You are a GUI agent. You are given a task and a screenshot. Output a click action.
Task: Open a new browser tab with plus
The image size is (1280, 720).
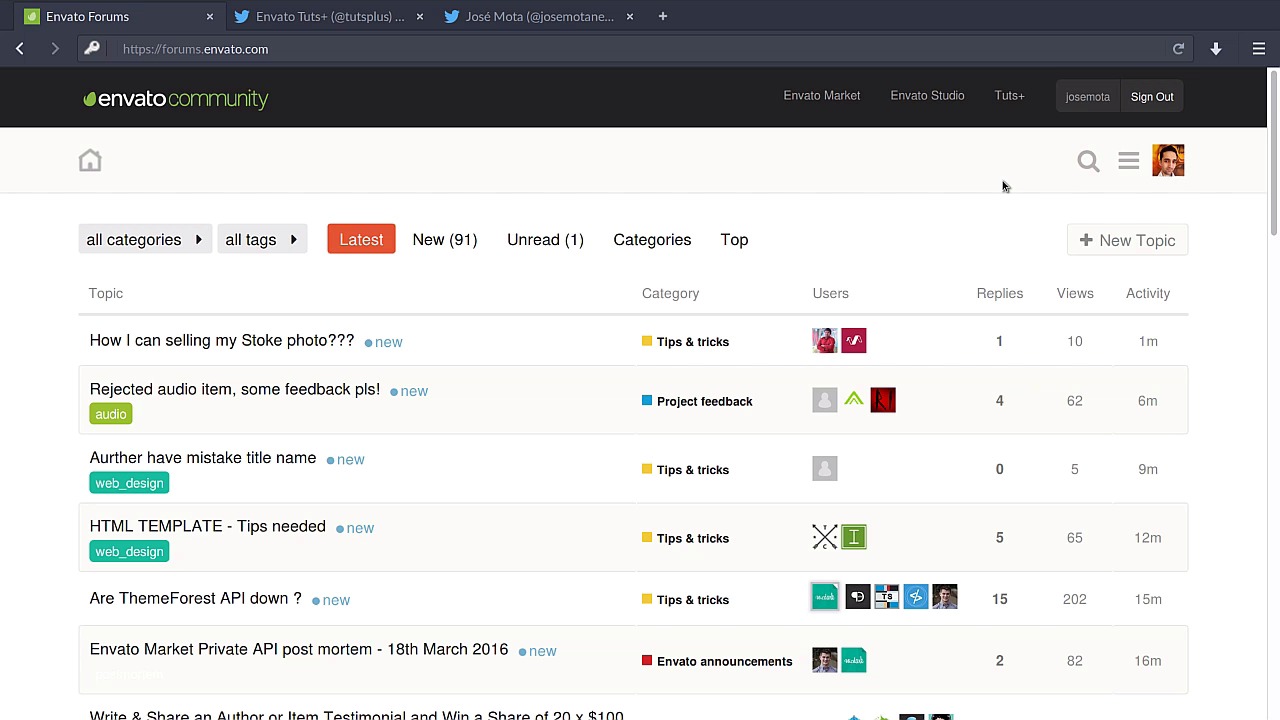tap(662, 16)
